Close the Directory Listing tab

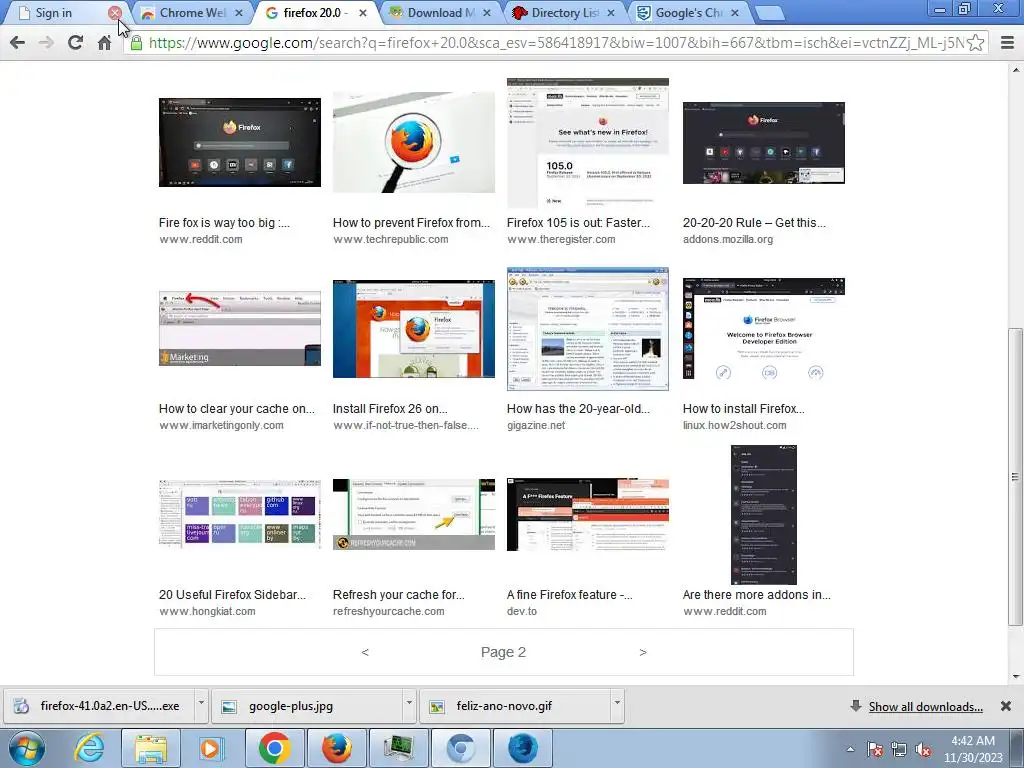tap(611, 12)
